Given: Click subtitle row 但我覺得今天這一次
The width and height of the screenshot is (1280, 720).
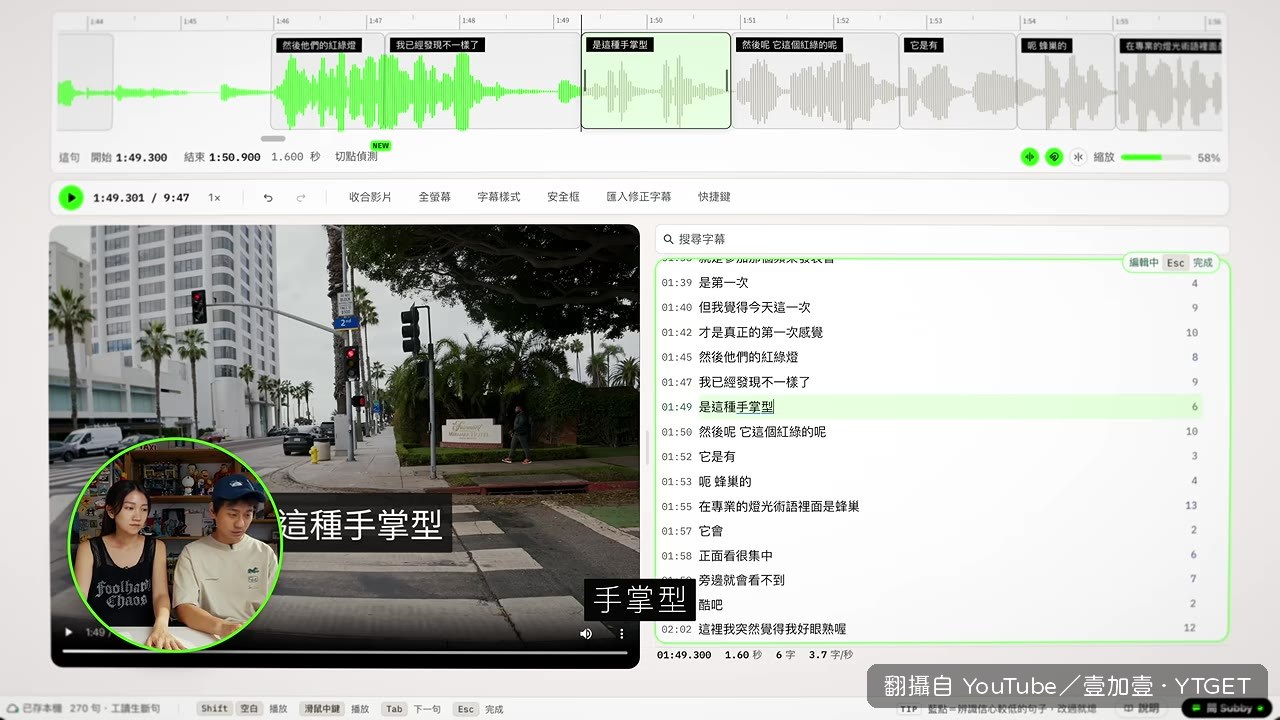Looking at the screenshot, I should click(929, 308).
